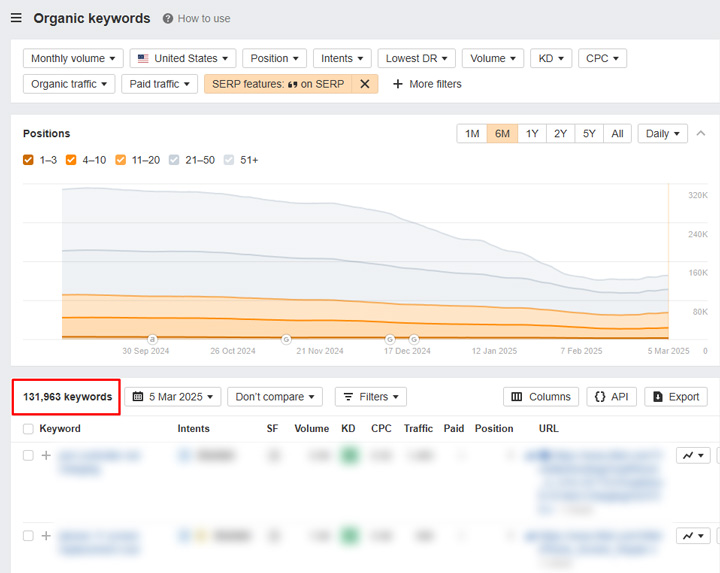Export the keywords list
The image size is (720, 573).
[x=676, y=397]
